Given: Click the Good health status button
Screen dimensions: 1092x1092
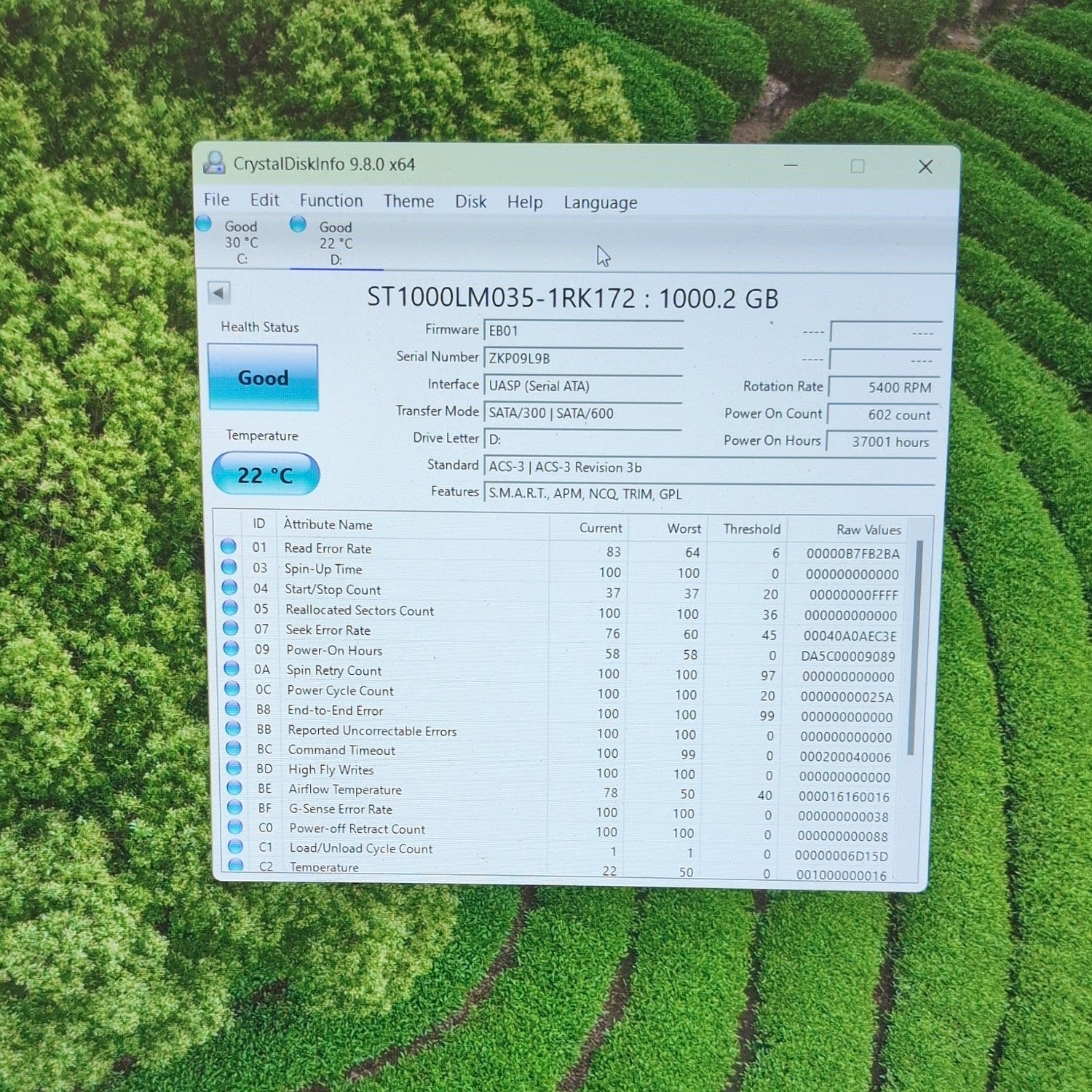Looking at the screenshot, I should pyautogui.click(x=263, y=377).
